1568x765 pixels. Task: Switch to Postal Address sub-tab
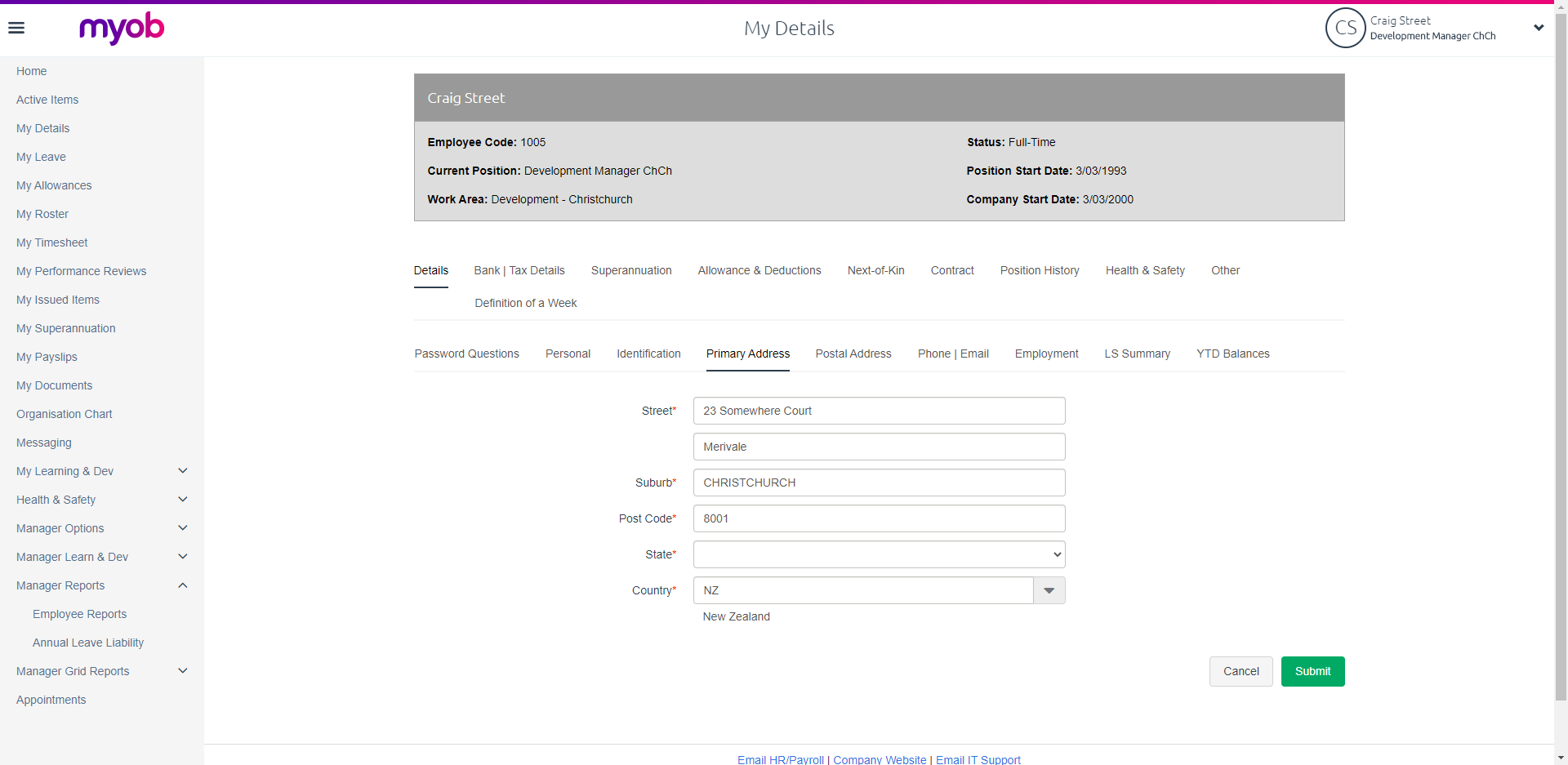pyautogui.click(x=853, y=354)
